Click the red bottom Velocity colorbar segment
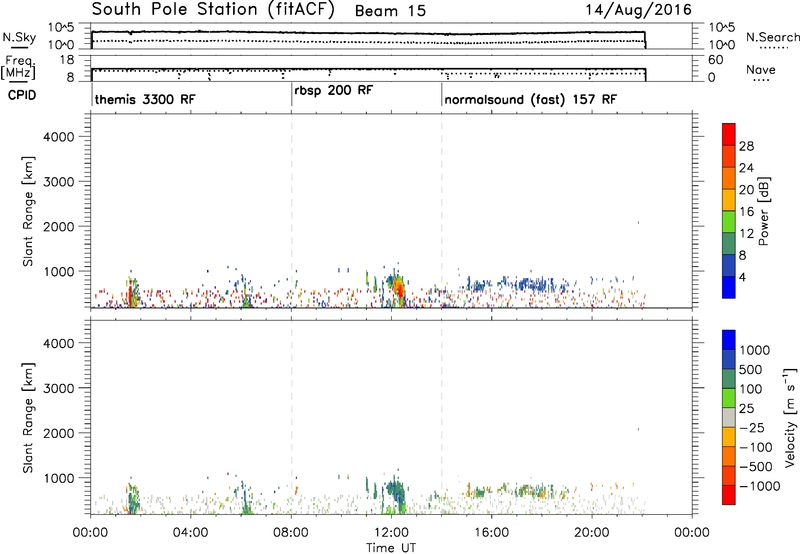The image size is (800, 554). coord(729,495)
